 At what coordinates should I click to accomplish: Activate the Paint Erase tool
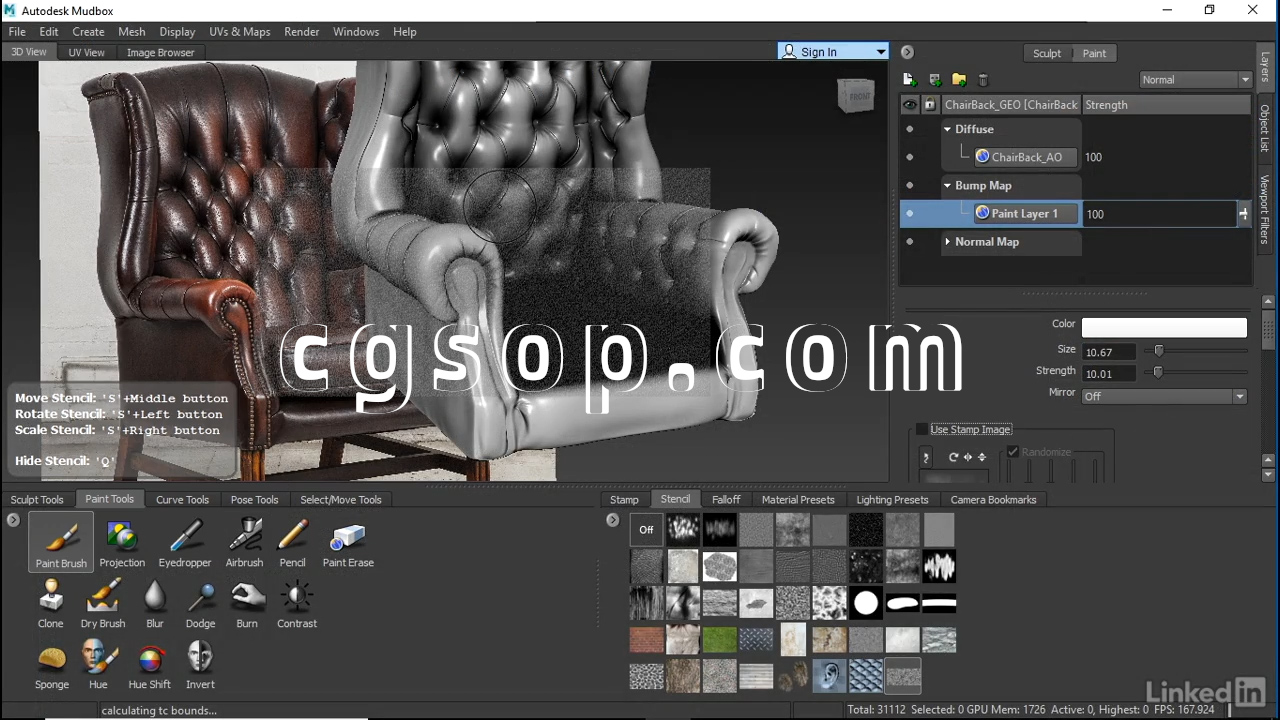pos(348,542)
